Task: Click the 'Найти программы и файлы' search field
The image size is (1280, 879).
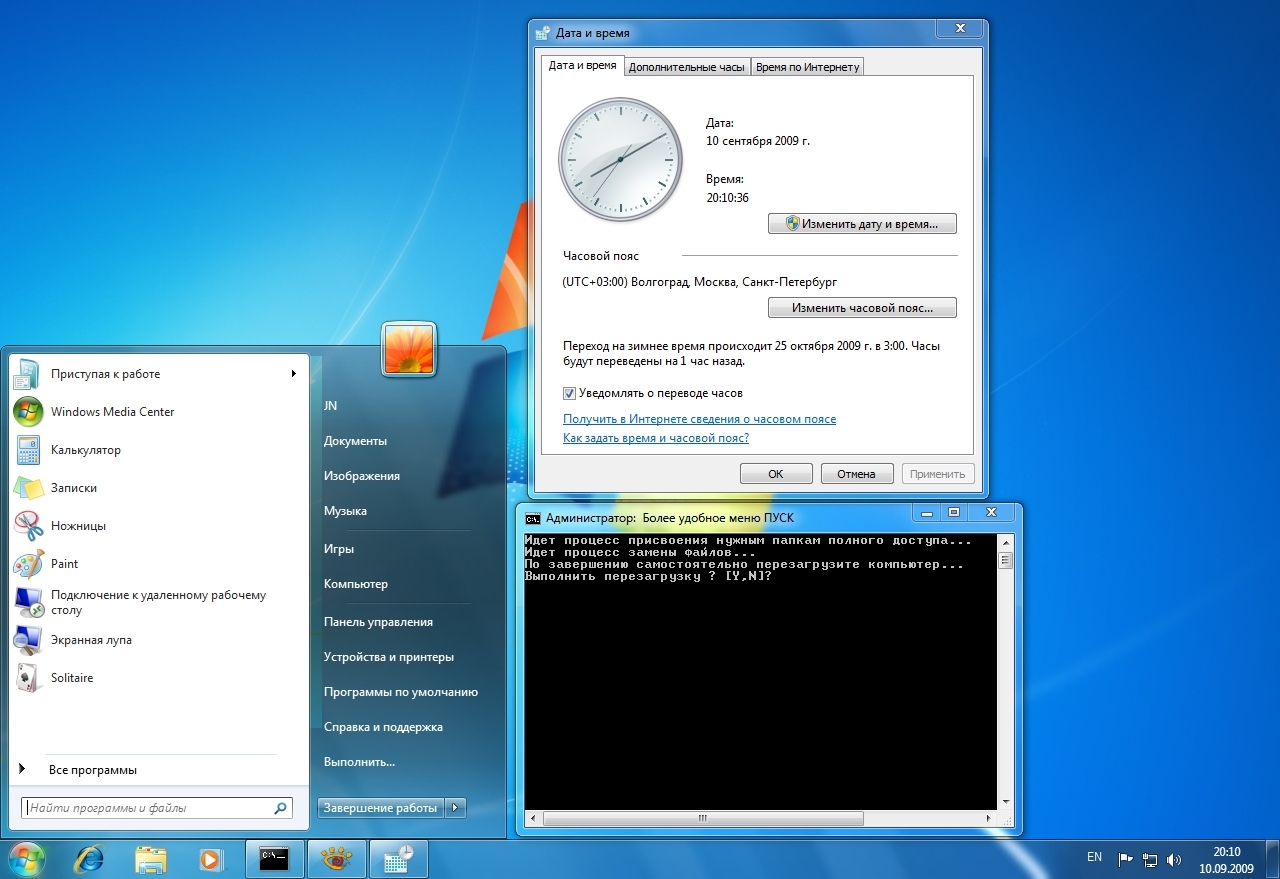Action: (148, 808)
